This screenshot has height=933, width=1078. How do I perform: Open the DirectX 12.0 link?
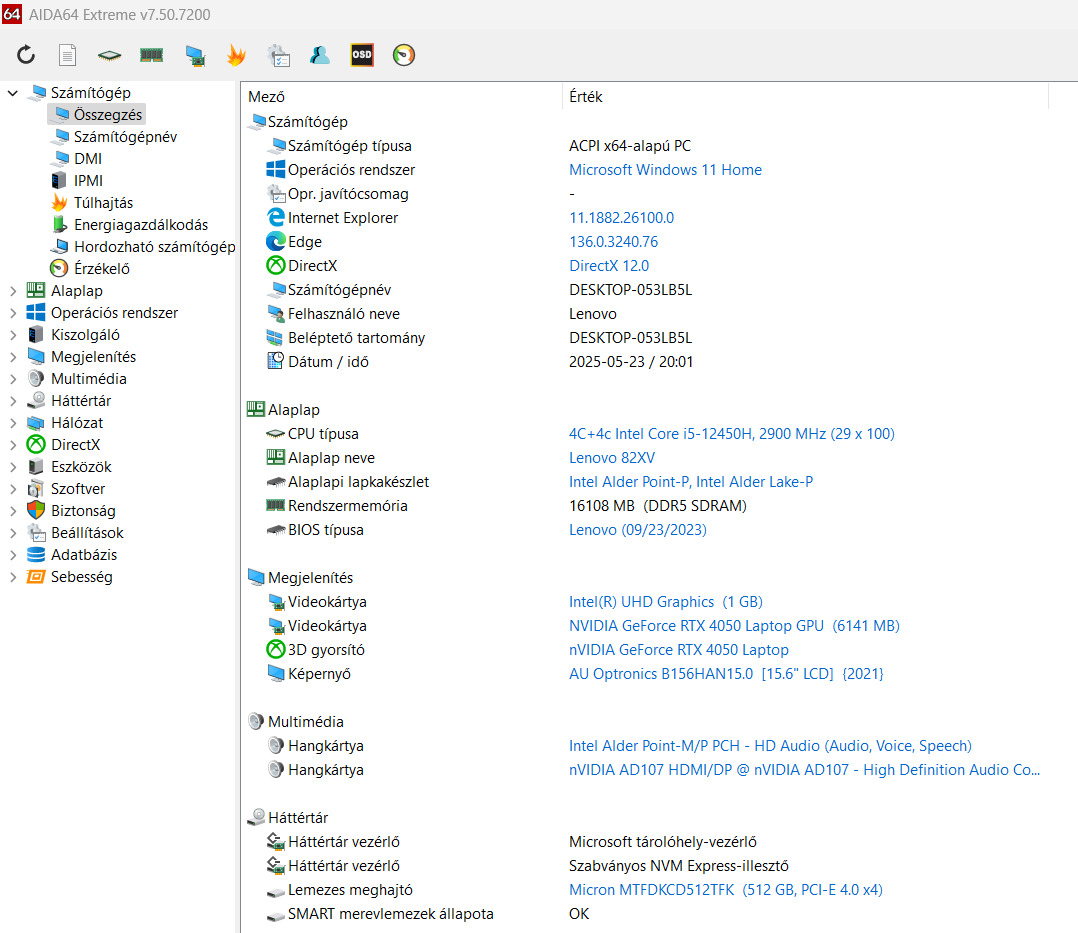609,266
